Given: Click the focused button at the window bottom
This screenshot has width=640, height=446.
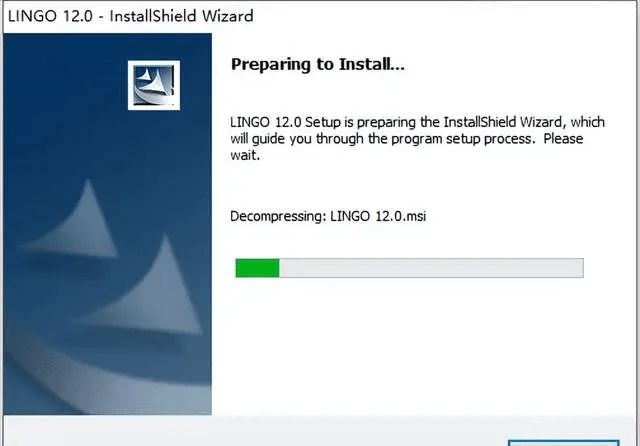Looking at the screenshot, I should click(x=564, y=443).
